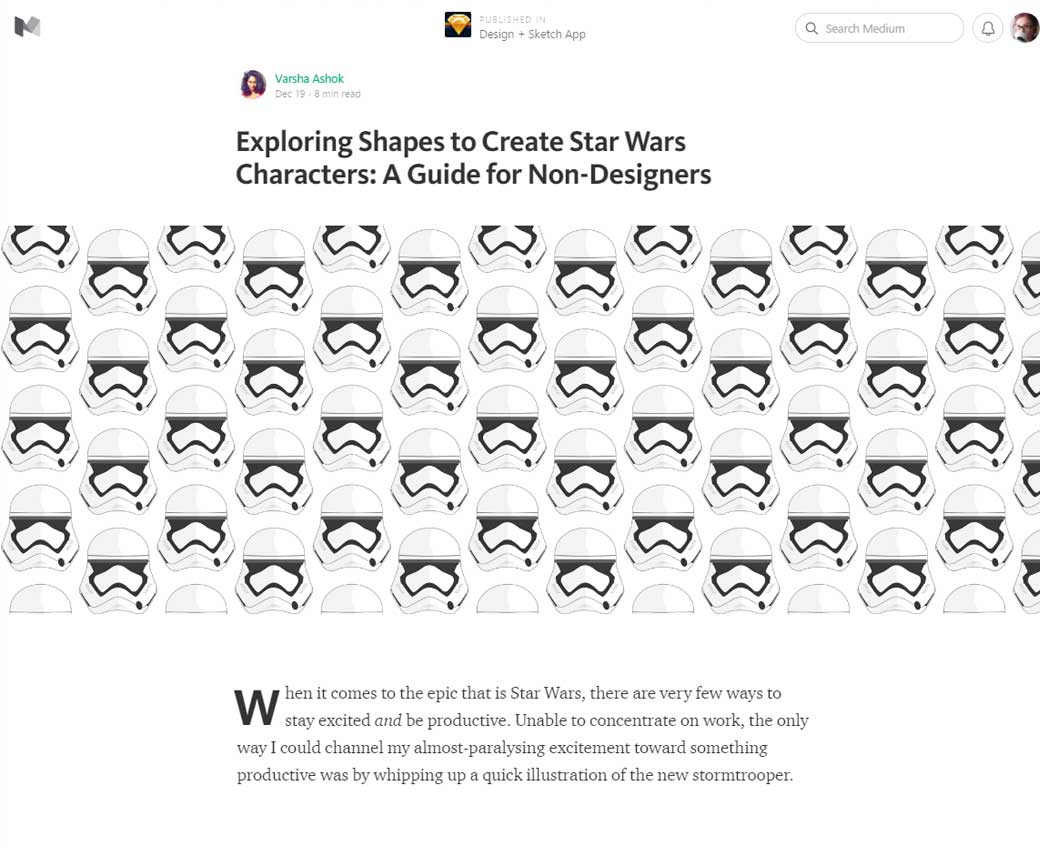Open the user profile avatar menu

coord(1025,28)
